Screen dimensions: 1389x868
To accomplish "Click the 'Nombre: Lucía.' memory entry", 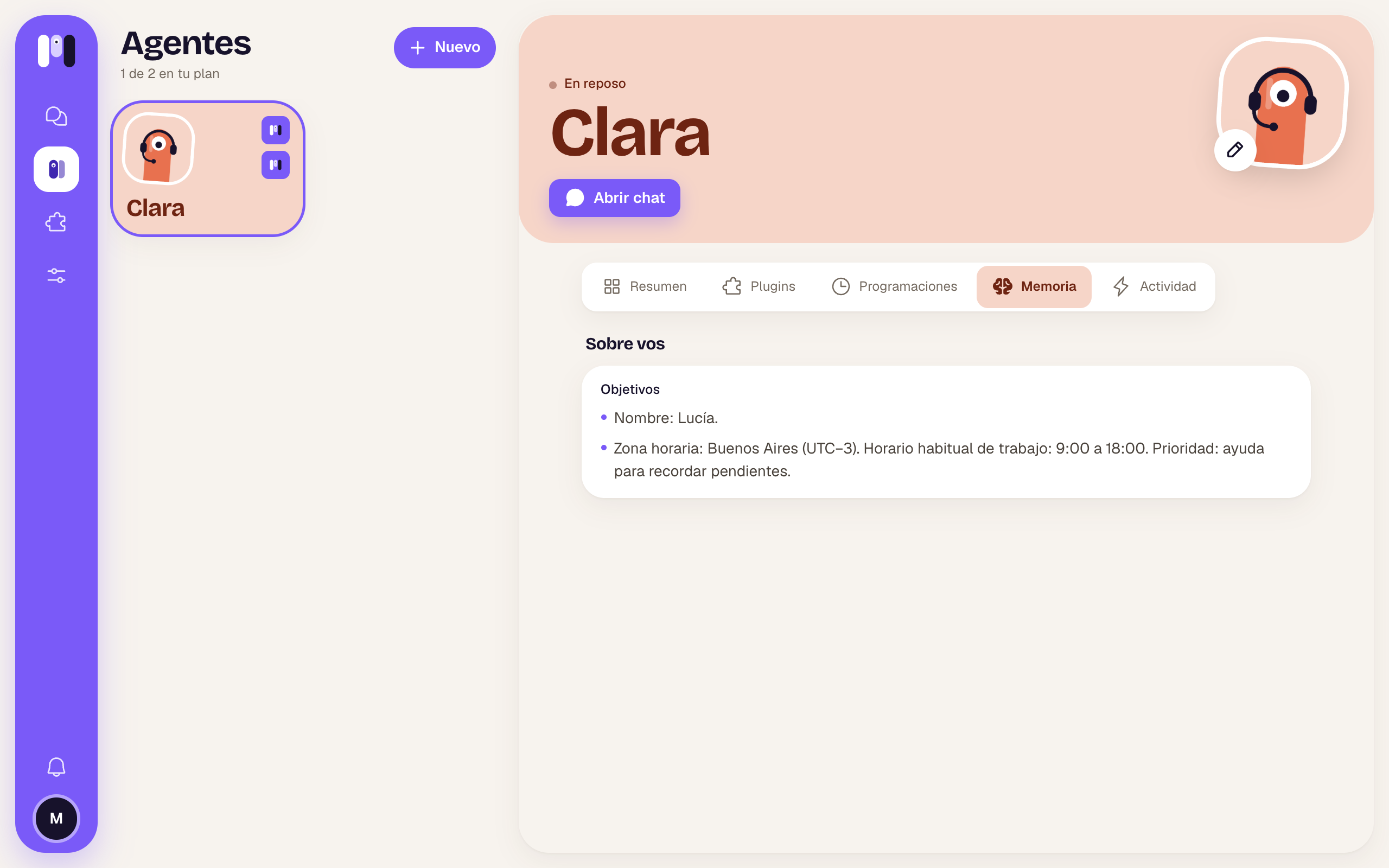I will [666, 418].
